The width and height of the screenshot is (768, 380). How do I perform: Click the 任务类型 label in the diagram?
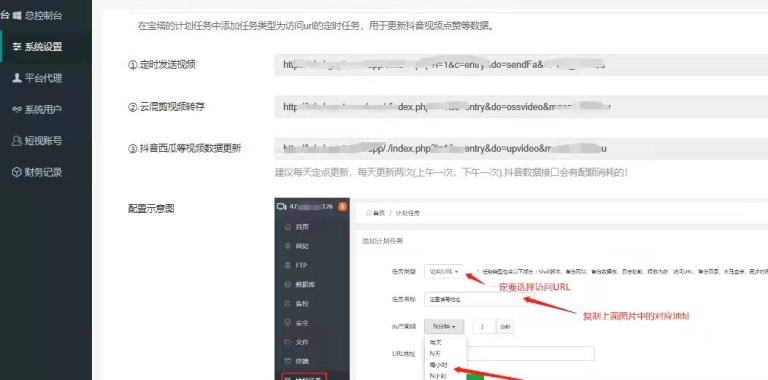coord(404,271)
